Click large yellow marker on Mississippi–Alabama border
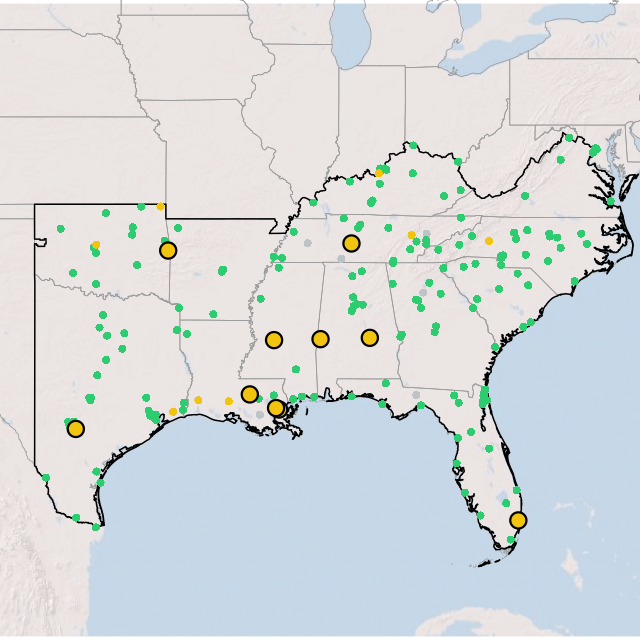This screenshot has width=640, height=640. pos(320,339)
